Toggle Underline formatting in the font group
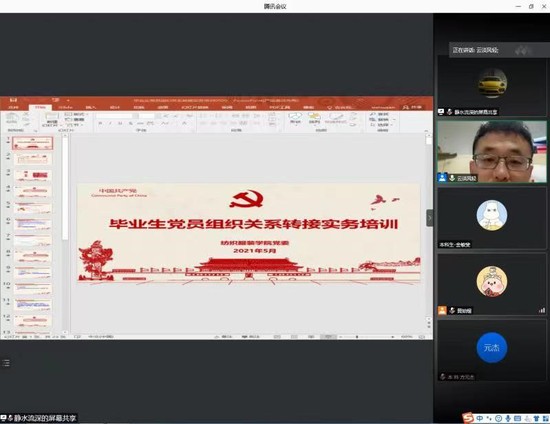 tap(120, 123)
